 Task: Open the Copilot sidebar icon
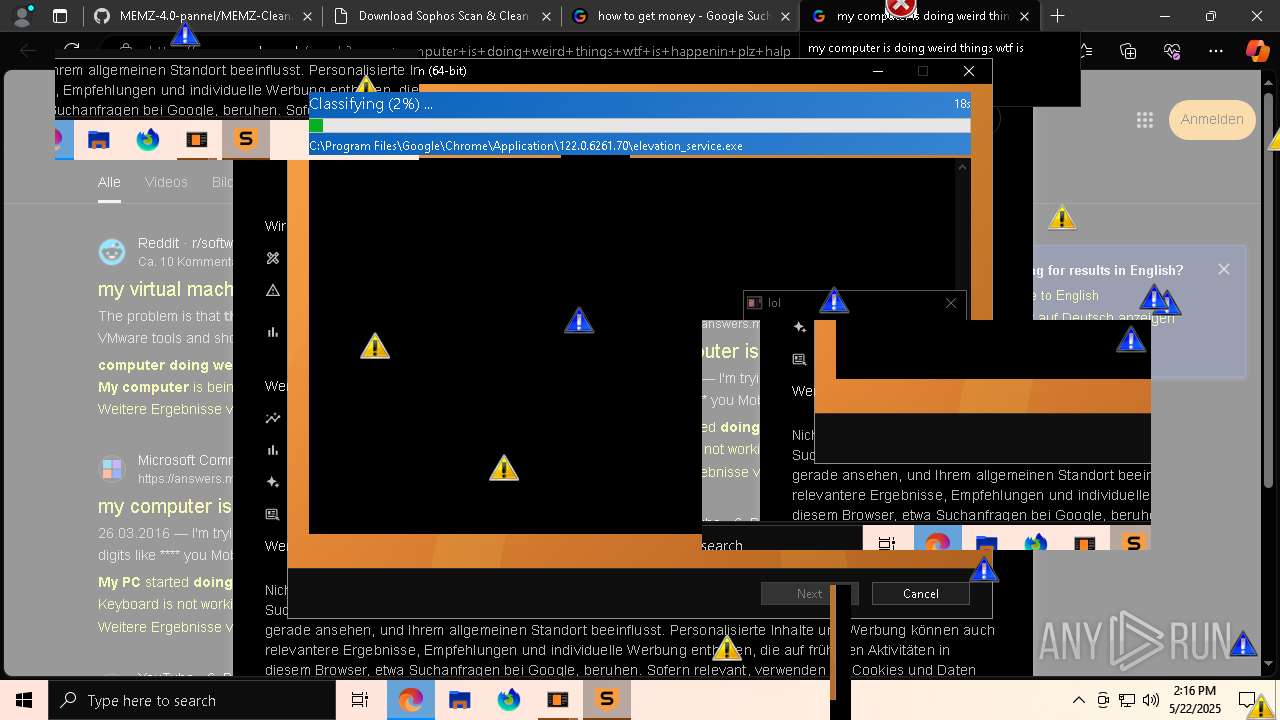(x=1257, y=51)
